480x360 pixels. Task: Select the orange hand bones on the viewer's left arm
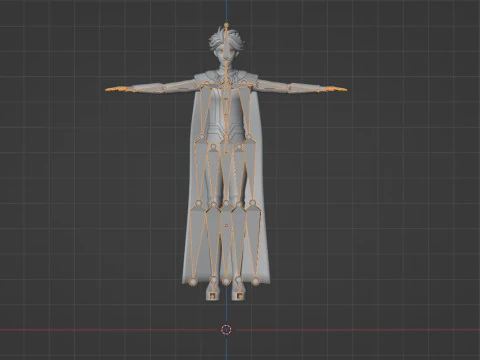[x=117, y=89]
